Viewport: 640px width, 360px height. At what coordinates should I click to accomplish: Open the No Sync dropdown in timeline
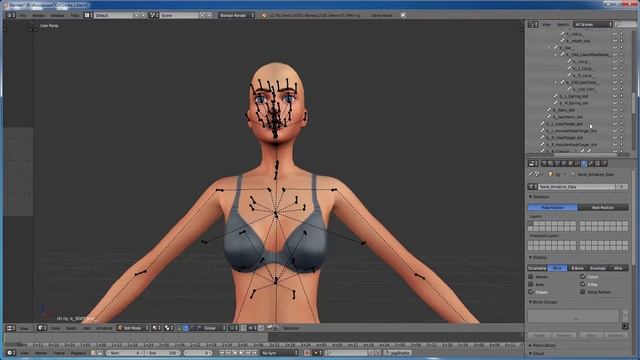280,353
